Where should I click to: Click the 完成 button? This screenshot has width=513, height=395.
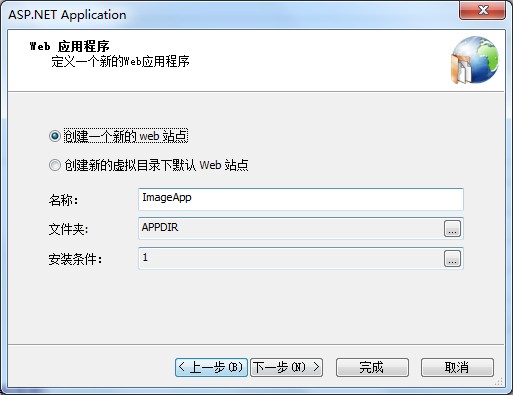pos(372,368)
